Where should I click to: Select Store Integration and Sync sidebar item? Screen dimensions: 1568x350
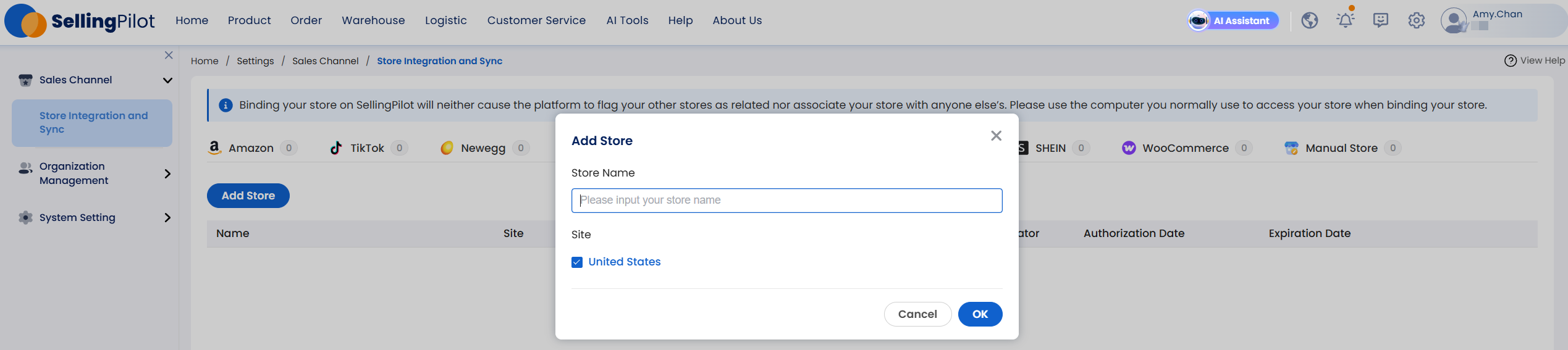click(92, 123)
